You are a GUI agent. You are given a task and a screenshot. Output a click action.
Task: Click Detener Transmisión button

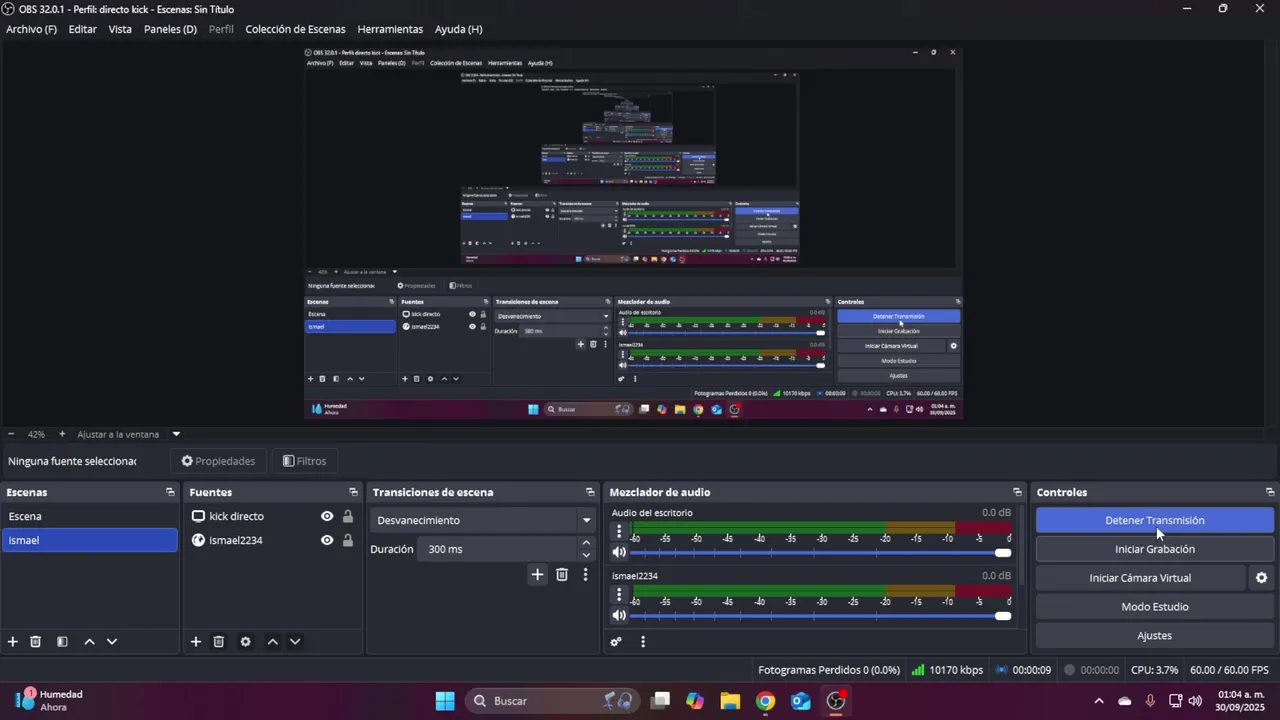[x=1155, y=520]
